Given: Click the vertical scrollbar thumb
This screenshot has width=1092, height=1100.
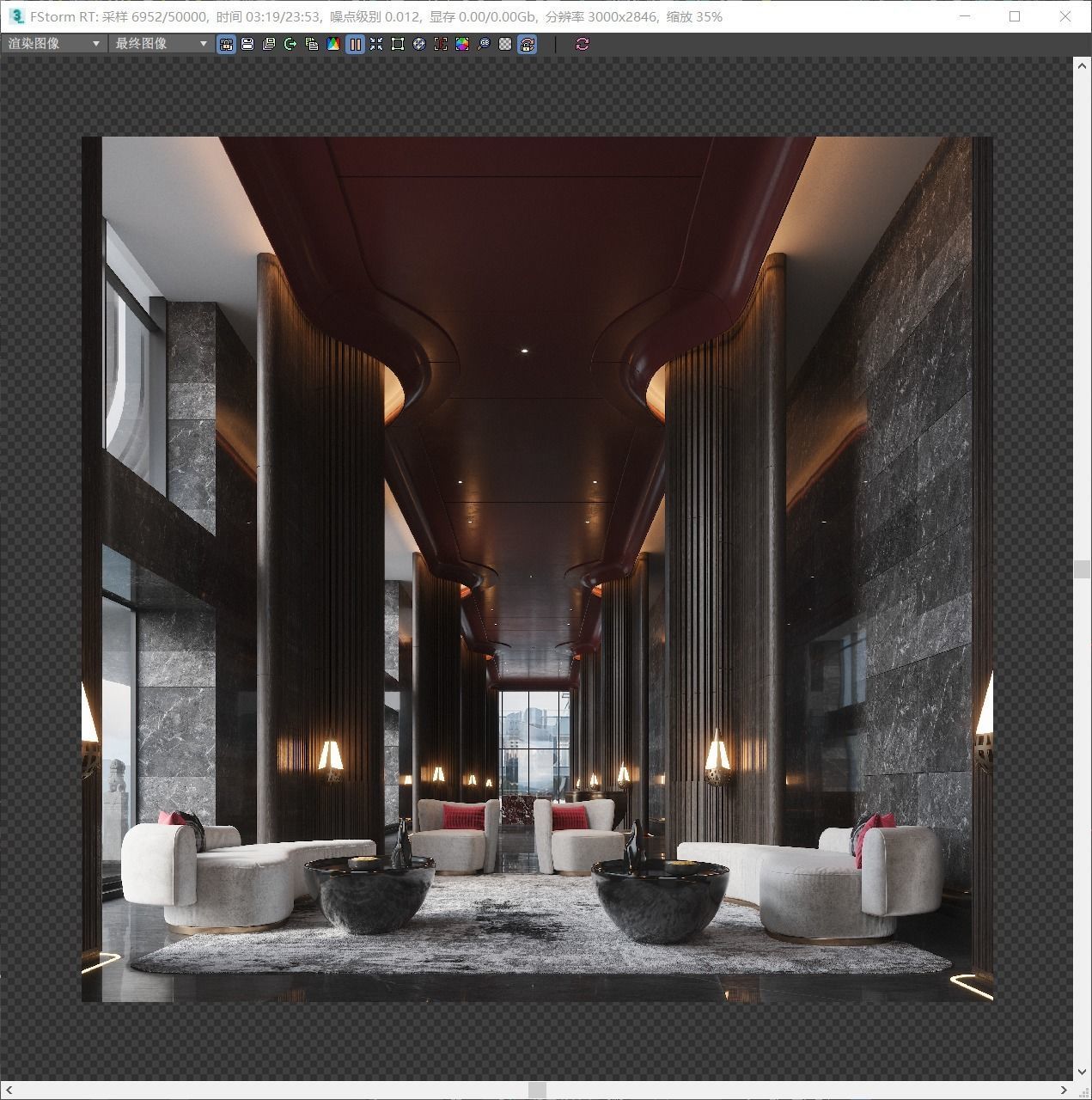Looking at the screenshot, I should pyautogui.click(x=1083, y=569).
